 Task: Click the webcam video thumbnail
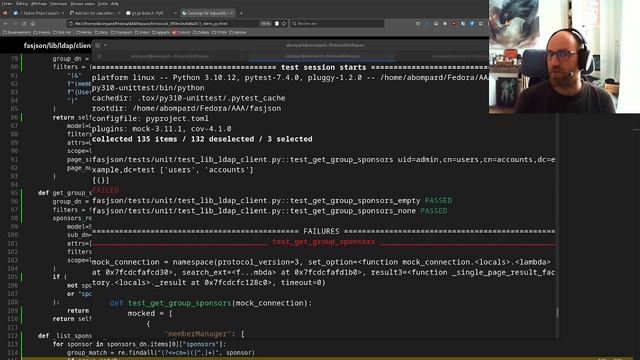tap(564, 57)
